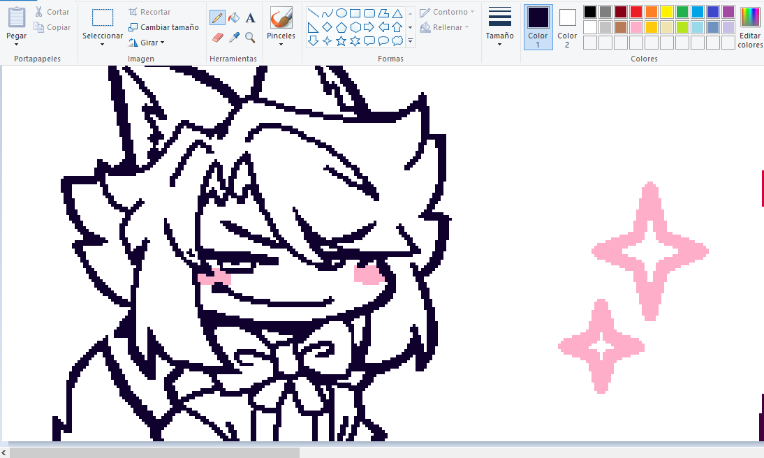The height and width of the screenshot is (458, 764).
Task: Choose the Right triangle shape
Action: pos(313,27)
